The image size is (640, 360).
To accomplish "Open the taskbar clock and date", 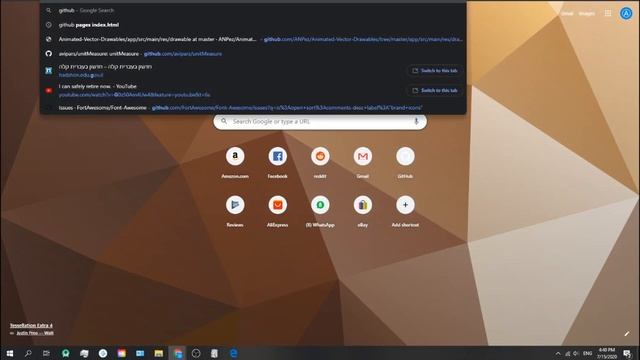I will (607, 353).
